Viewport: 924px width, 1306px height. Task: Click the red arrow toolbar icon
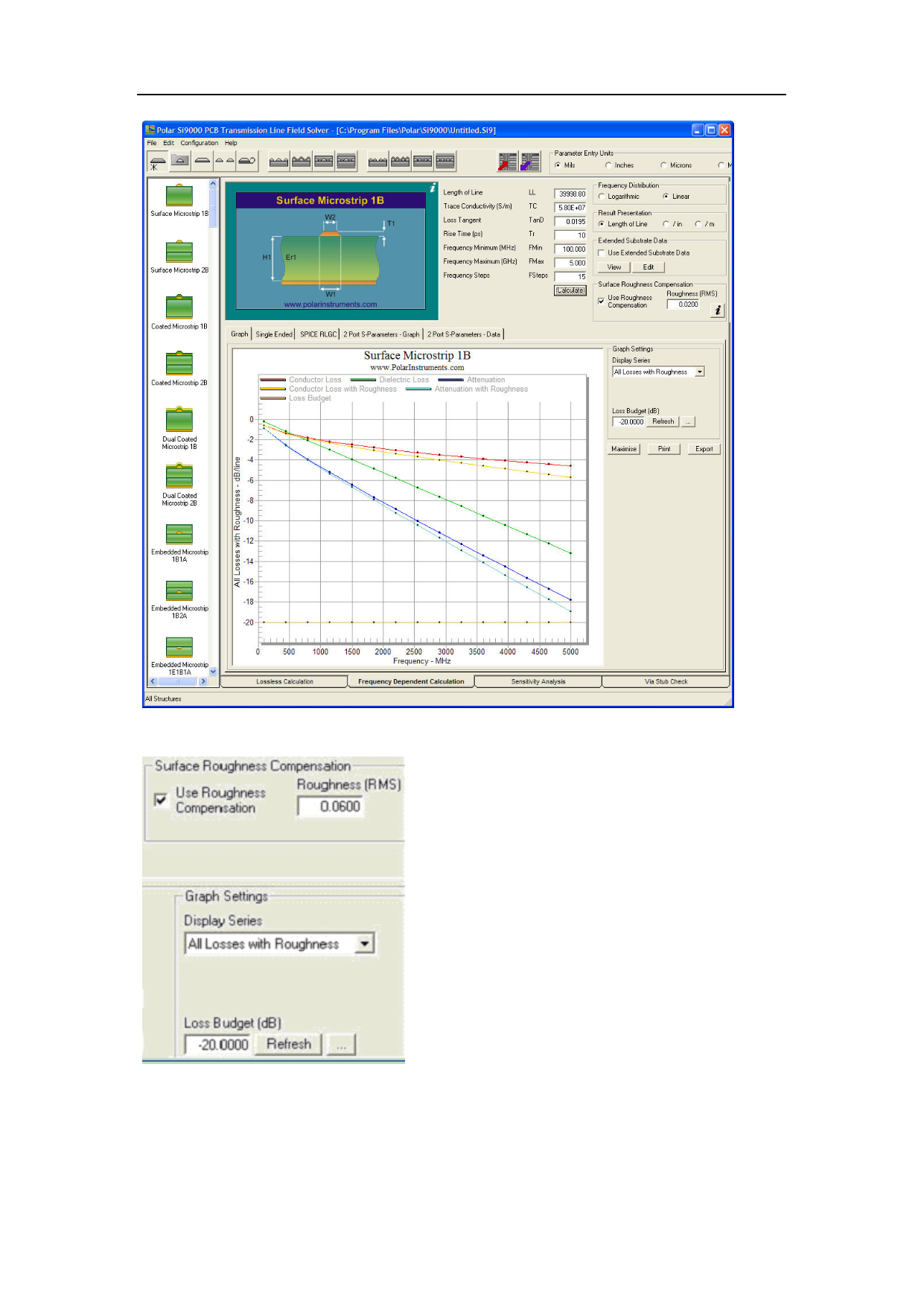coord(507,162)
